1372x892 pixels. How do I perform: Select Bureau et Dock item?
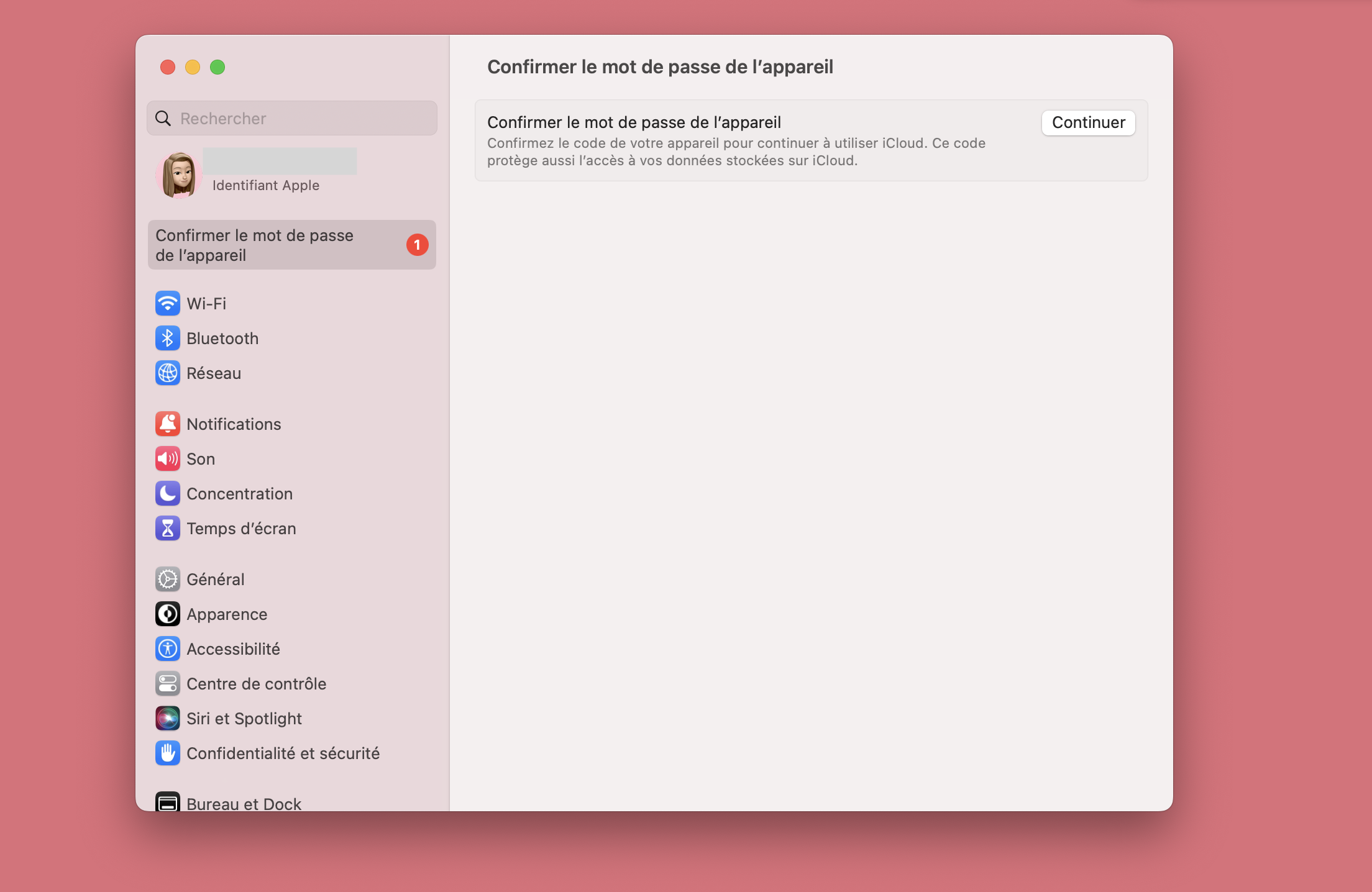point(244,803)
